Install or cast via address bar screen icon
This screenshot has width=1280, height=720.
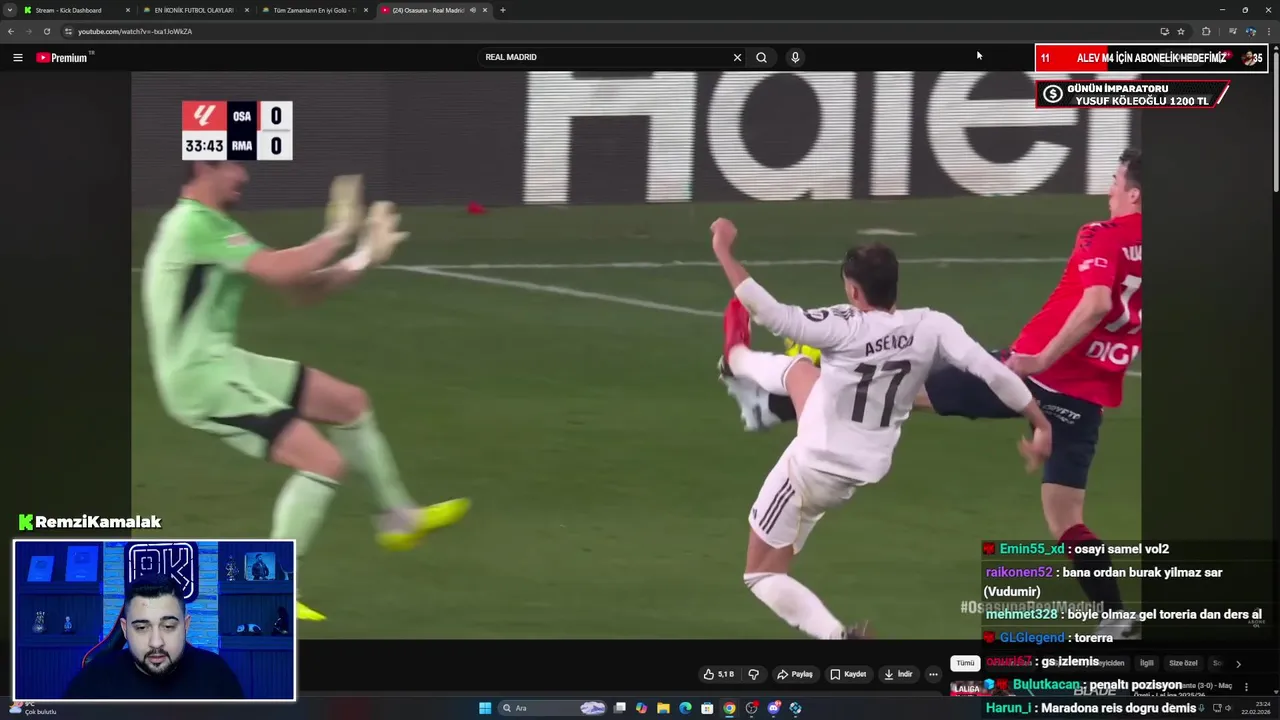click(x=1164, y=31)
